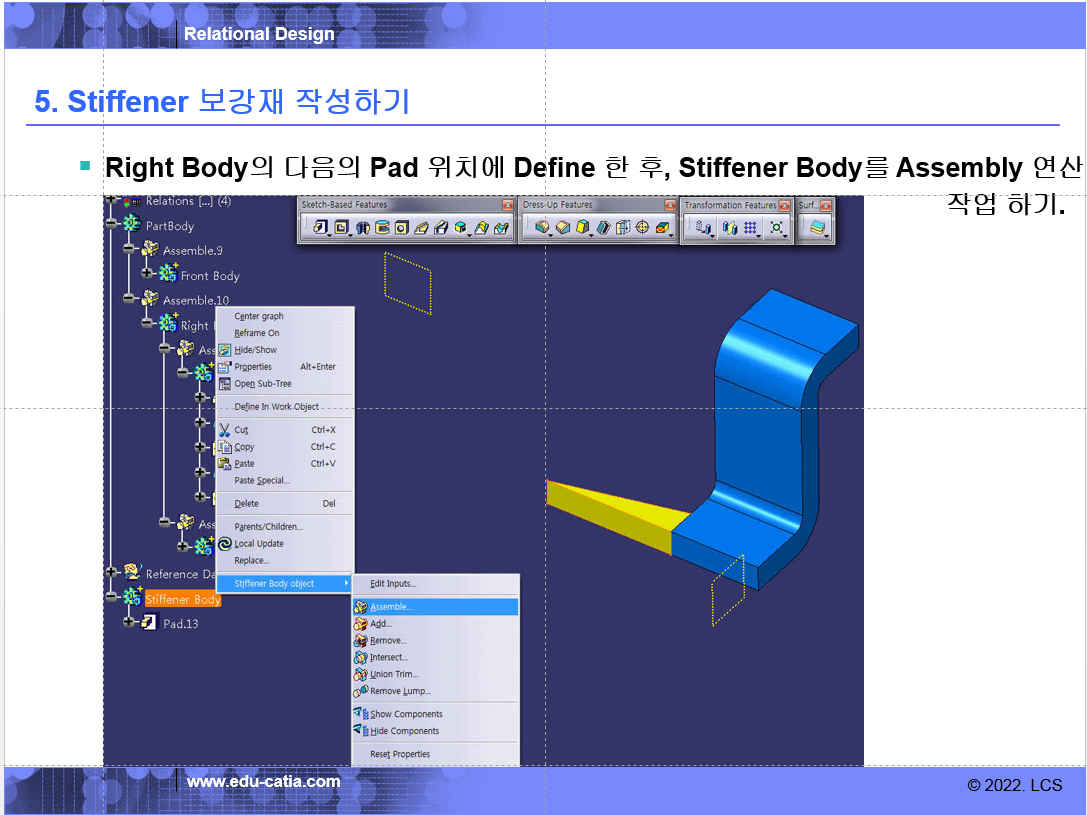Click Show Components in submenu
The height and width of the screenshot is (815, 1087).
pyautogui.click(x=405, y=714)
